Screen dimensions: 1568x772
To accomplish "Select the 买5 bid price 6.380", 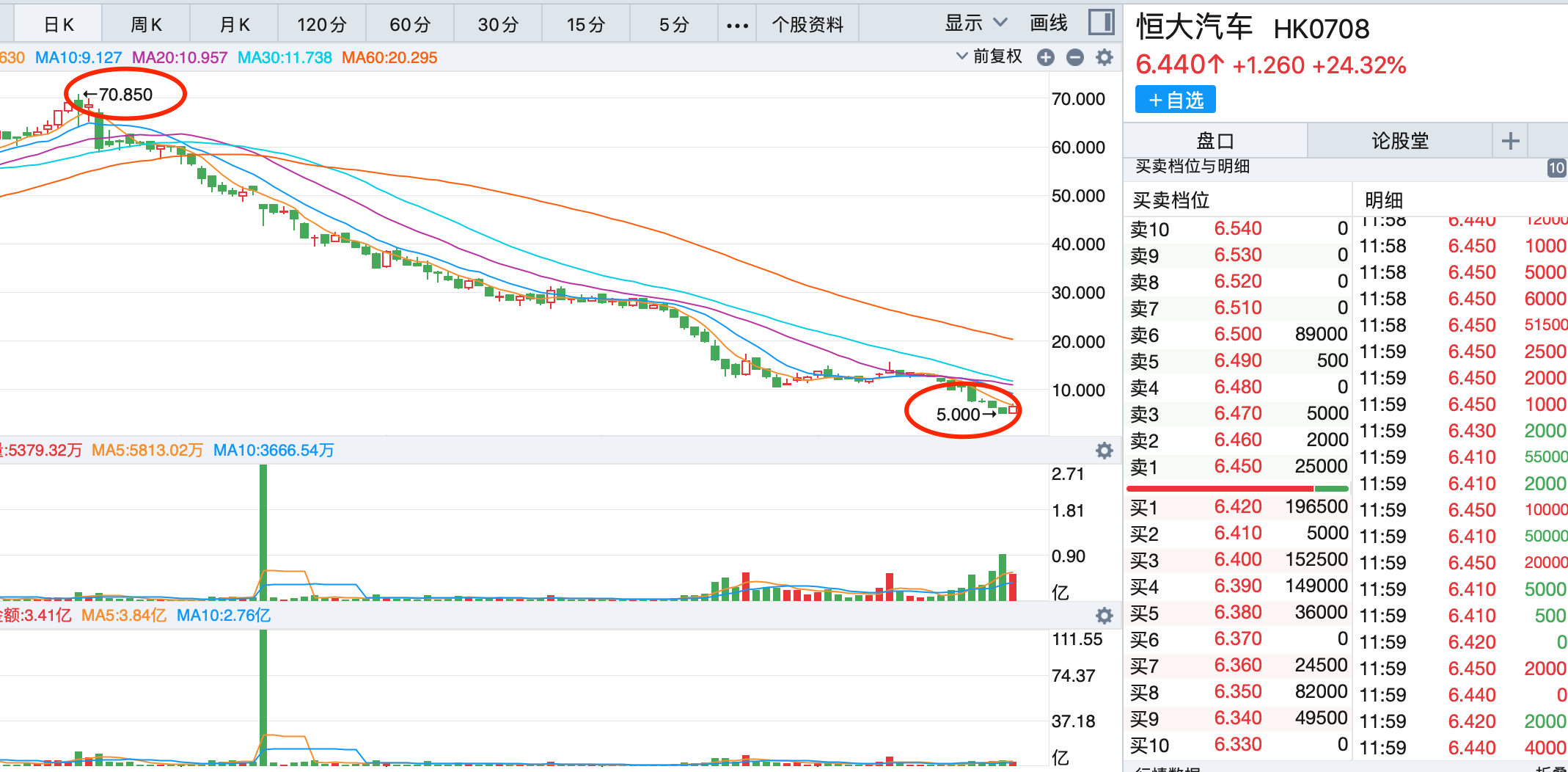I will point(1238,612).
